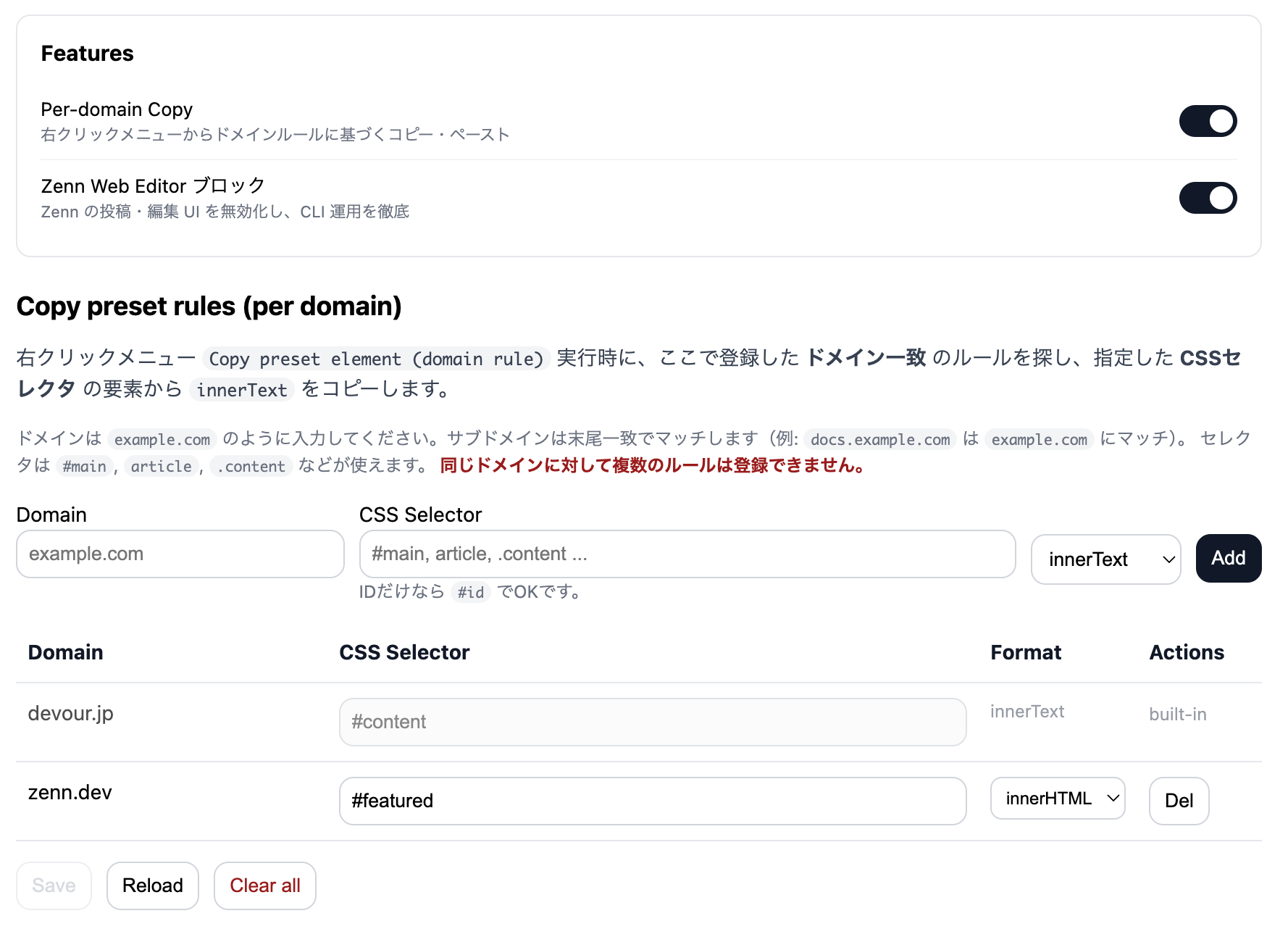Toggle the Per-domain Copy switch
Viewport: 1288px width, 929px height.
pyautogui.click(x=1207, y=121)
